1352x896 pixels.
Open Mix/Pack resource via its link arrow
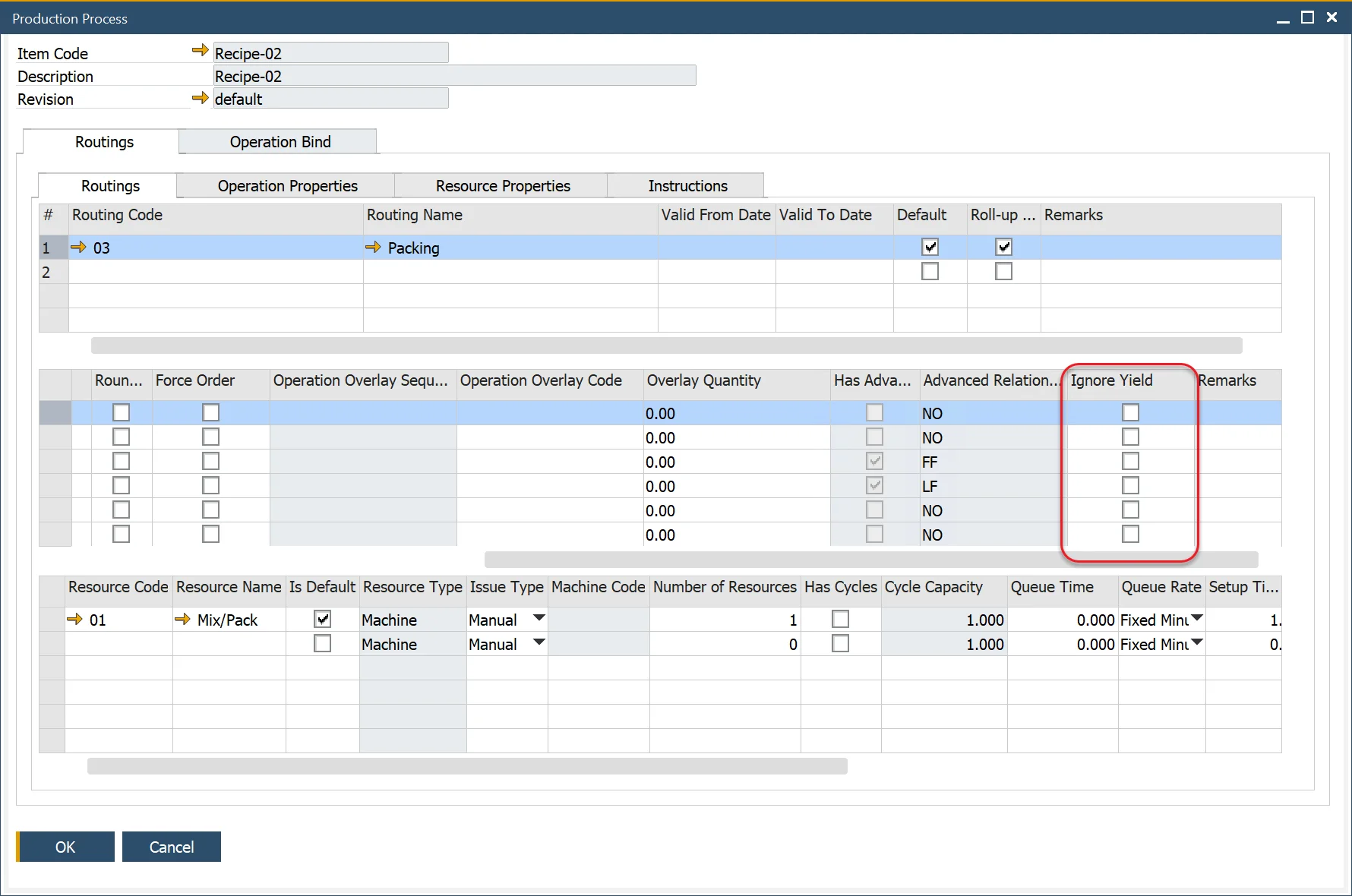click(182, 619)
